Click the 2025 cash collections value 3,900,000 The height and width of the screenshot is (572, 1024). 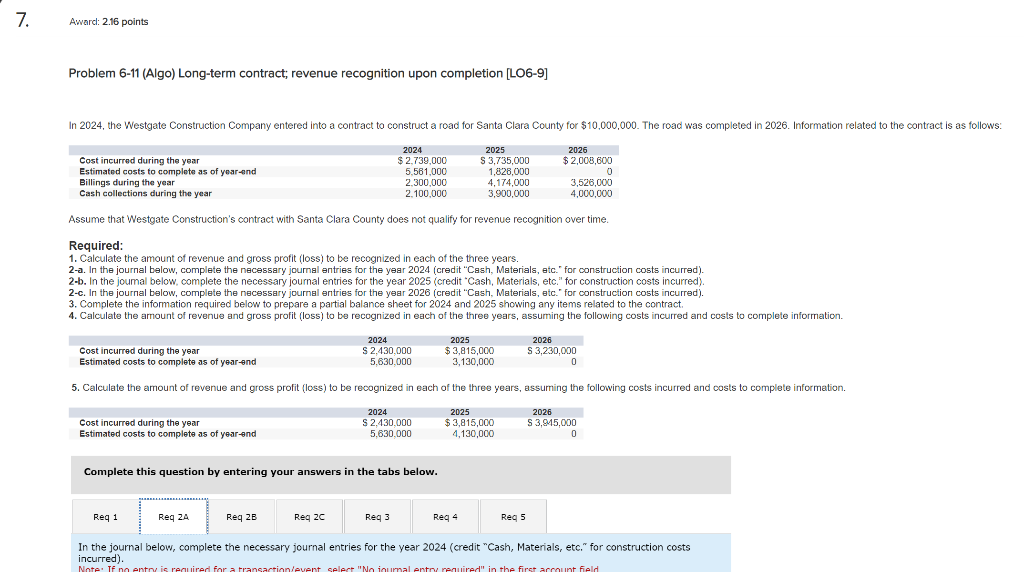click(x=509, y=194)
